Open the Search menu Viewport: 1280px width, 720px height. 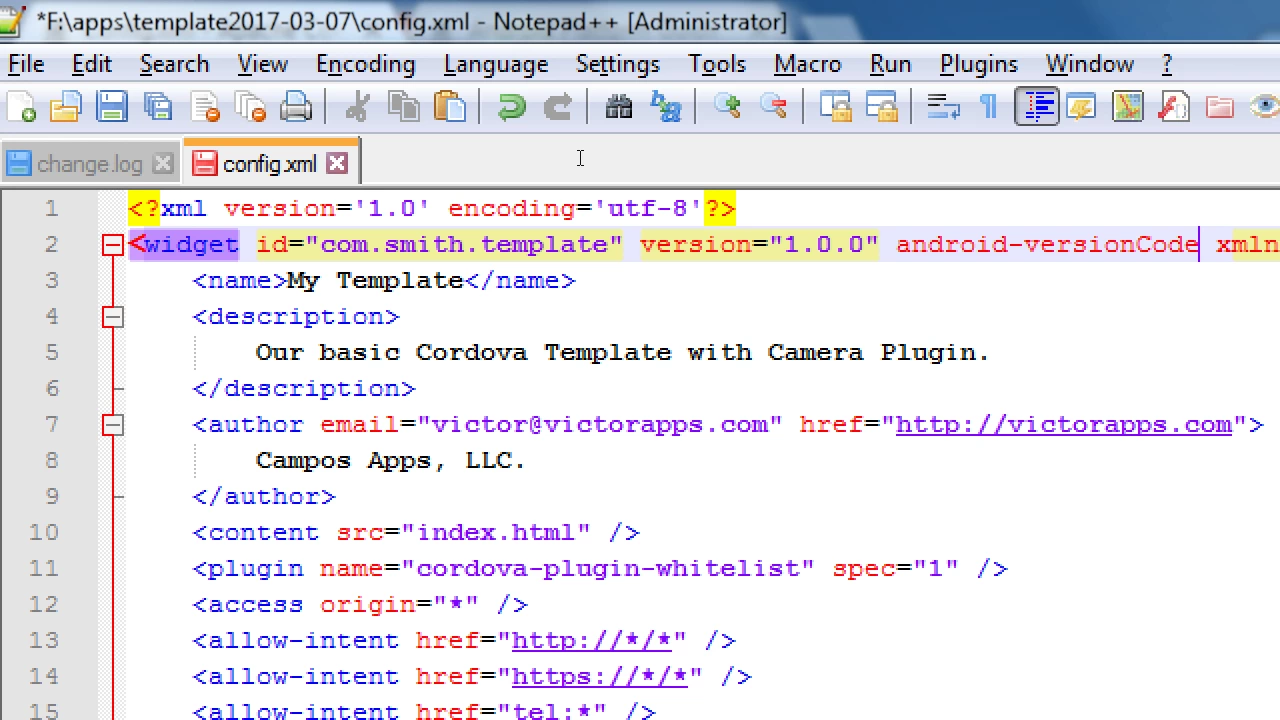click(174, 64)
